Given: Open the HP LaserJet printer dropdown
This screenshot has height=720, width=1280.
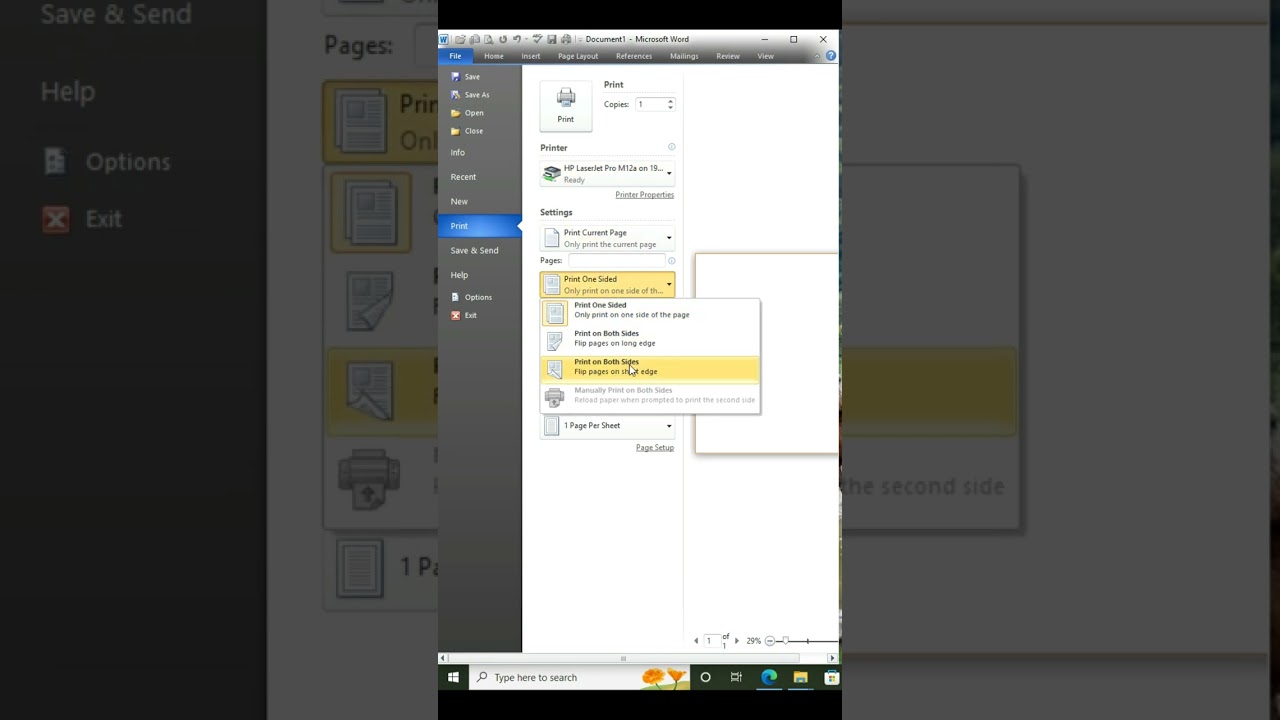Looking at the screenshot, I should [607, 174].
